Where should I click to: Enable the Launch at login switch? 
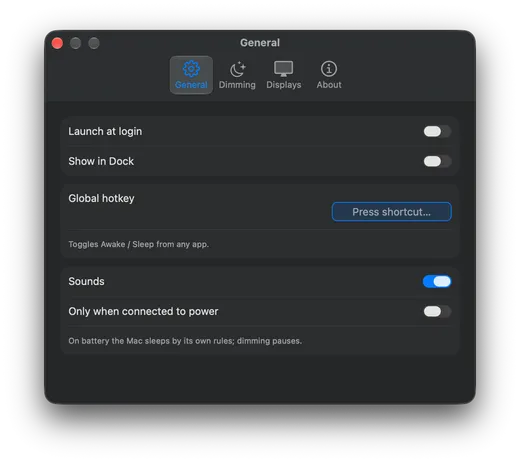tap(437, 131)
